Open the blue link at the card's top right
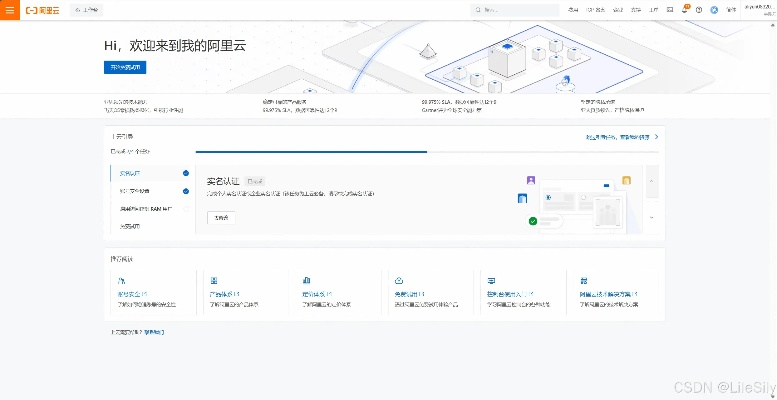The height and width of the screenshot is (400, 777). (x=618, y=136)
